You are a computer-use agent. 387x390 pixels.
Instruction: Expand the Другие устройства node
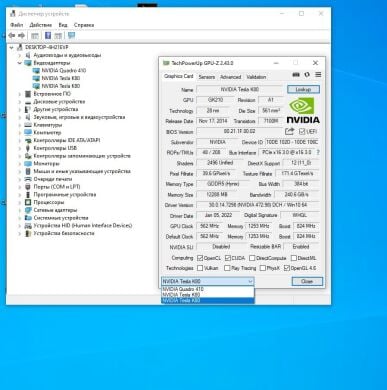point(20,109)
